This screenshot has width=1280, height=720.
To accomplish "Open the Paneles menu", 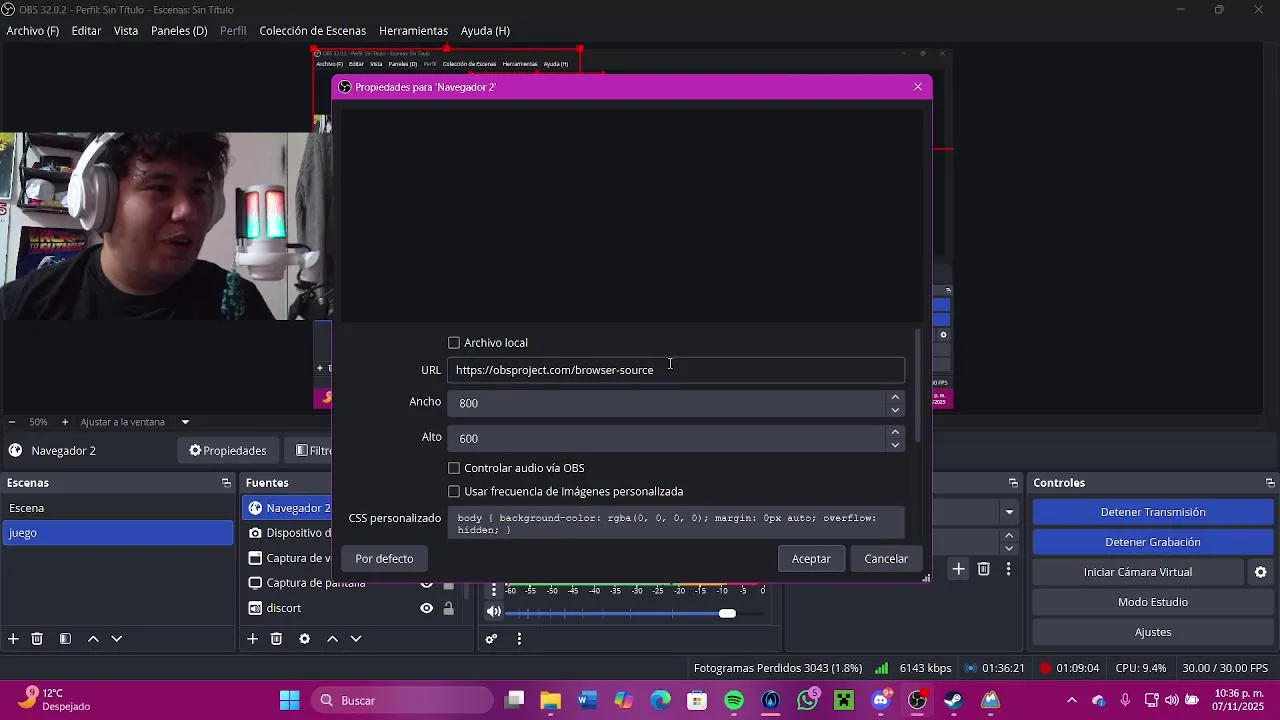I will (179, 31).
